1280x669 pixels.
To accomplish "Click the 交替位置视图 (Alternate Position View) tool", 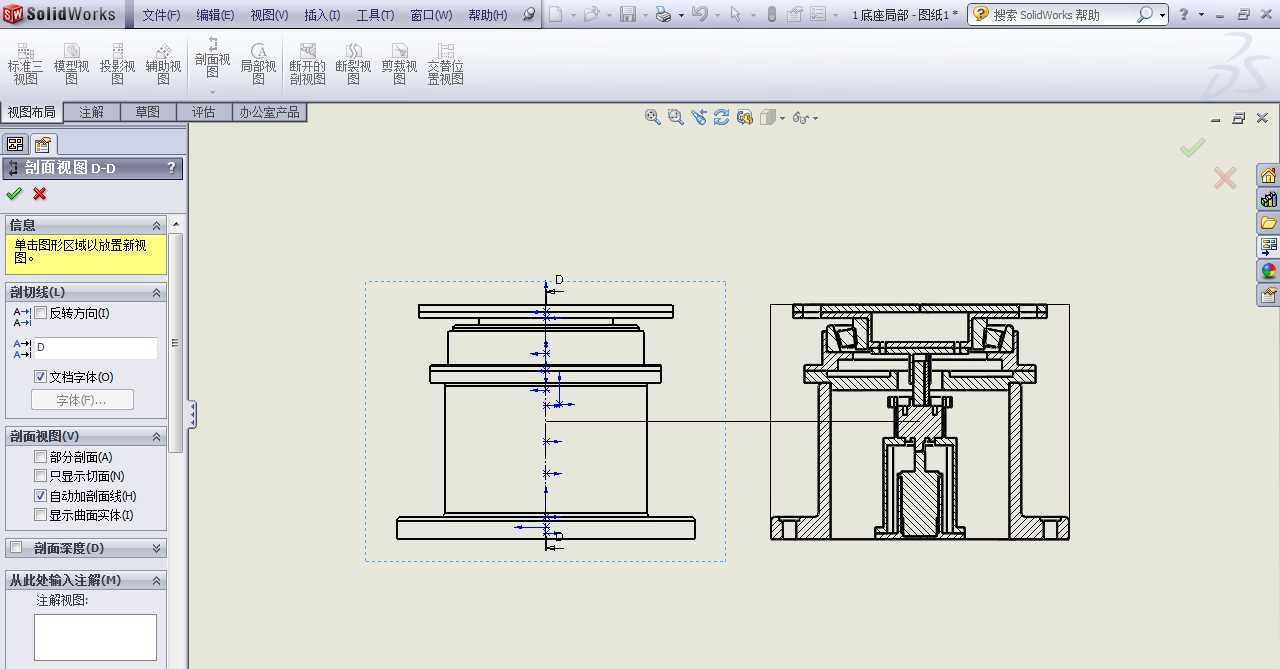I will (445, 64).
